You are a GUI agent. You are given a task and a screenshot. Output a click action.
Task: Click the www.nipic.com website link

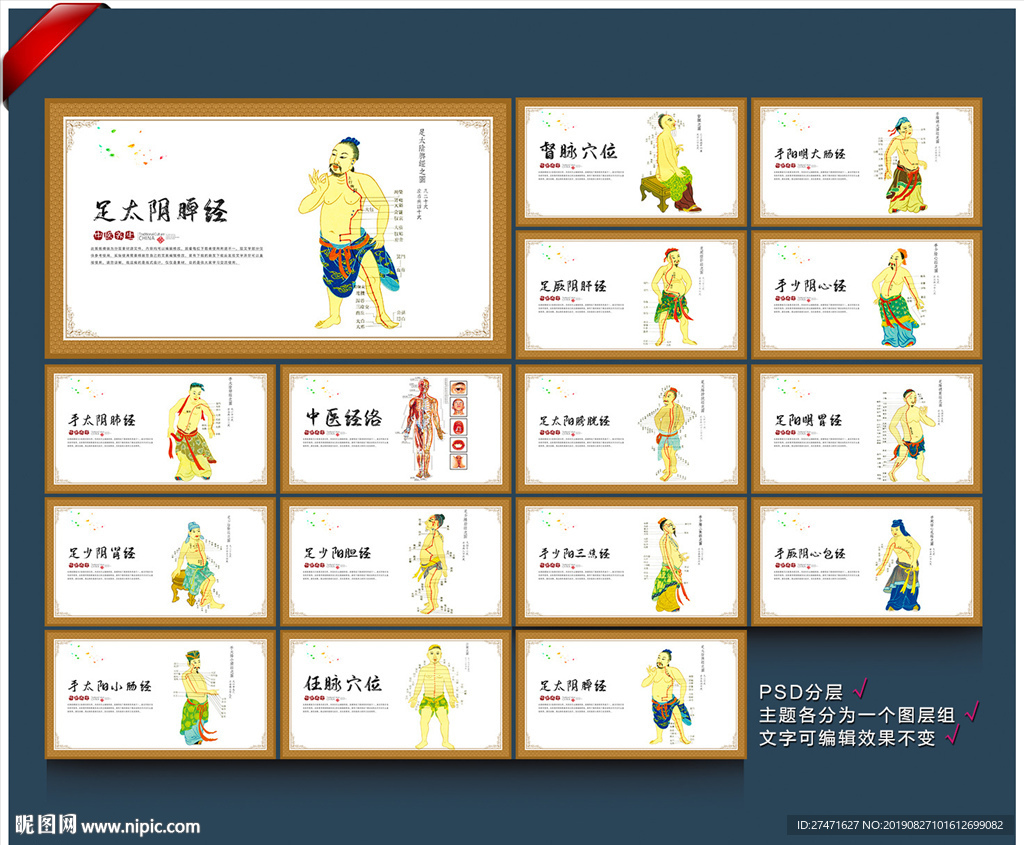point(140,827)
